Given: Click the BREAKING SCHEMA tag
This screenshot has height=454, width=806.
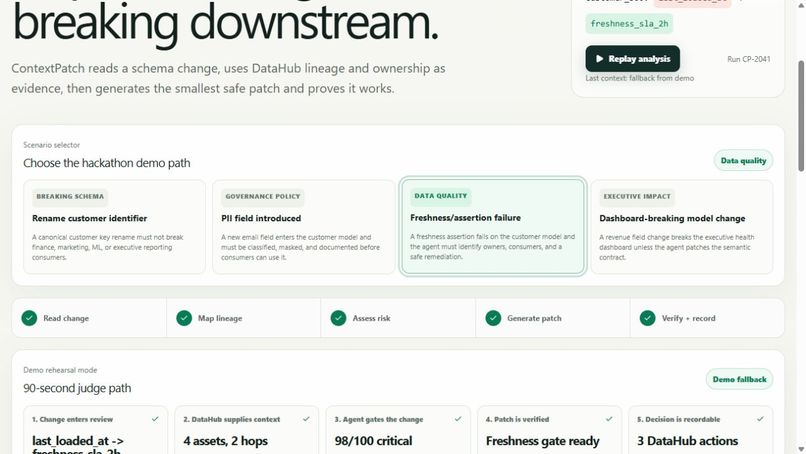Looking at the screenshot, I should 70,196.
